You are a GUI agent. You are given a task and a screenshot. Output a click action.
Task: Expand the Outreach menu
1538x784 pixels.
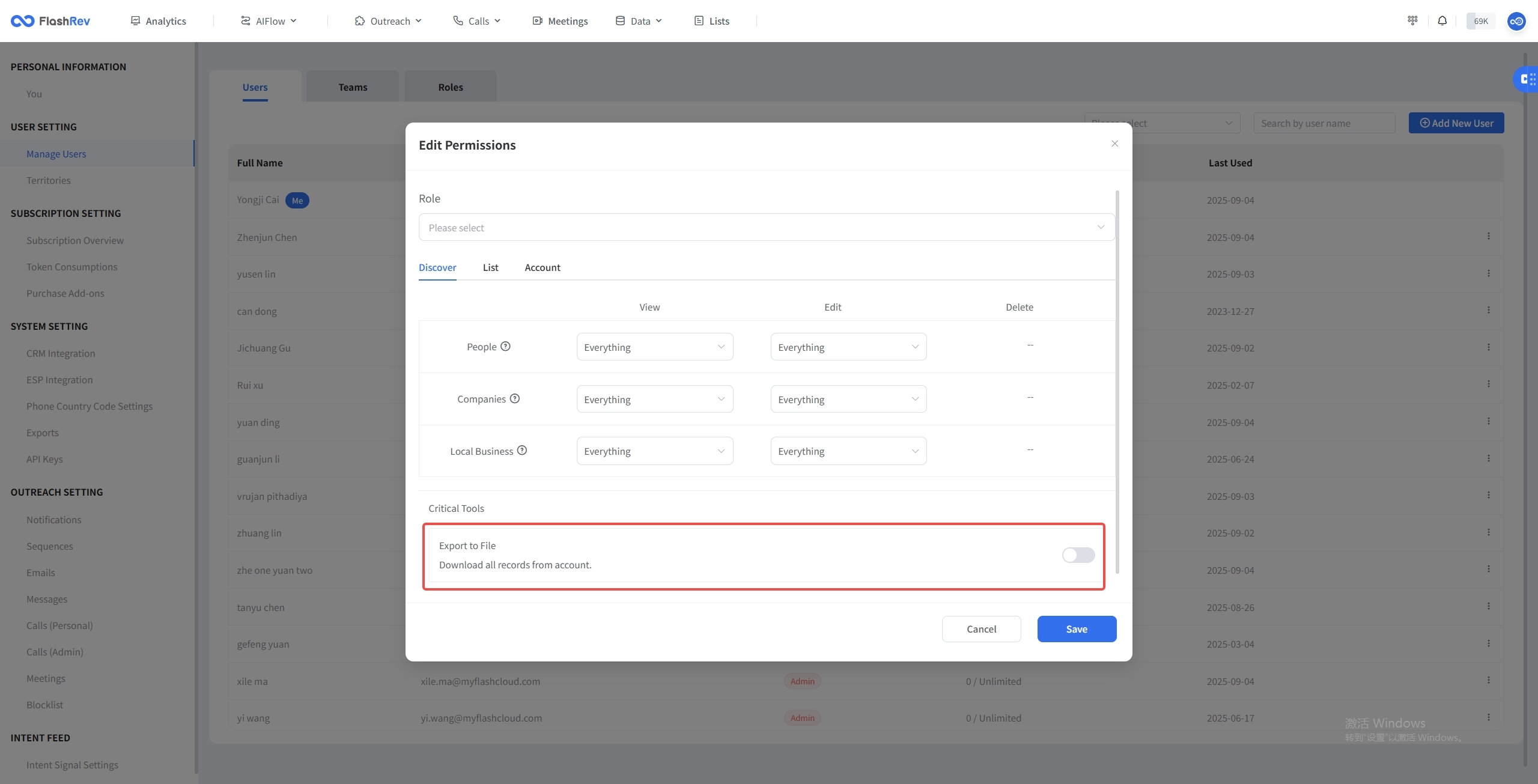click(388, 21)
